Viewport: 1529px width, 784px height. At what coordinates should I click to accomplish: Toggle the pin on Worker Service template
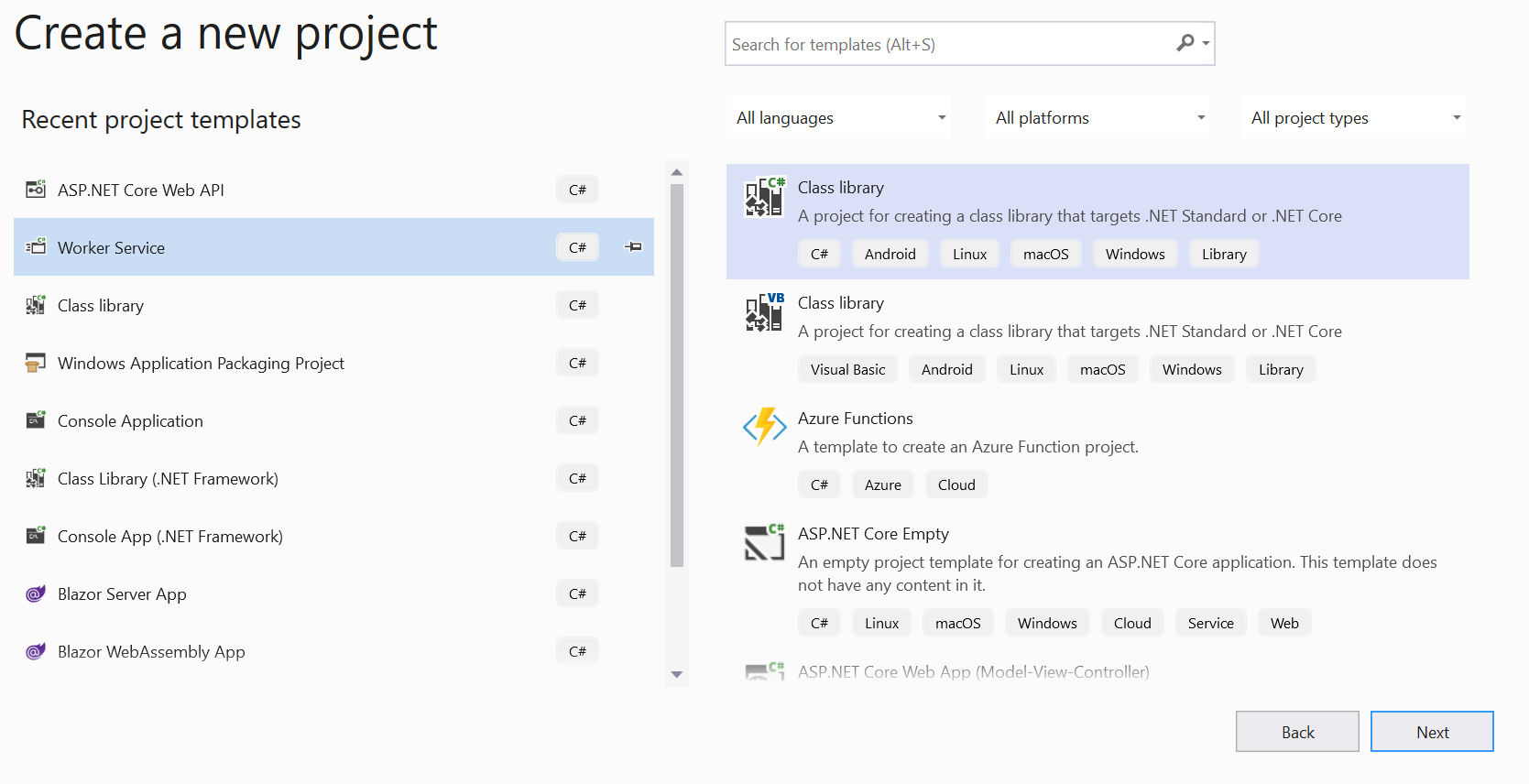[633, 246]
